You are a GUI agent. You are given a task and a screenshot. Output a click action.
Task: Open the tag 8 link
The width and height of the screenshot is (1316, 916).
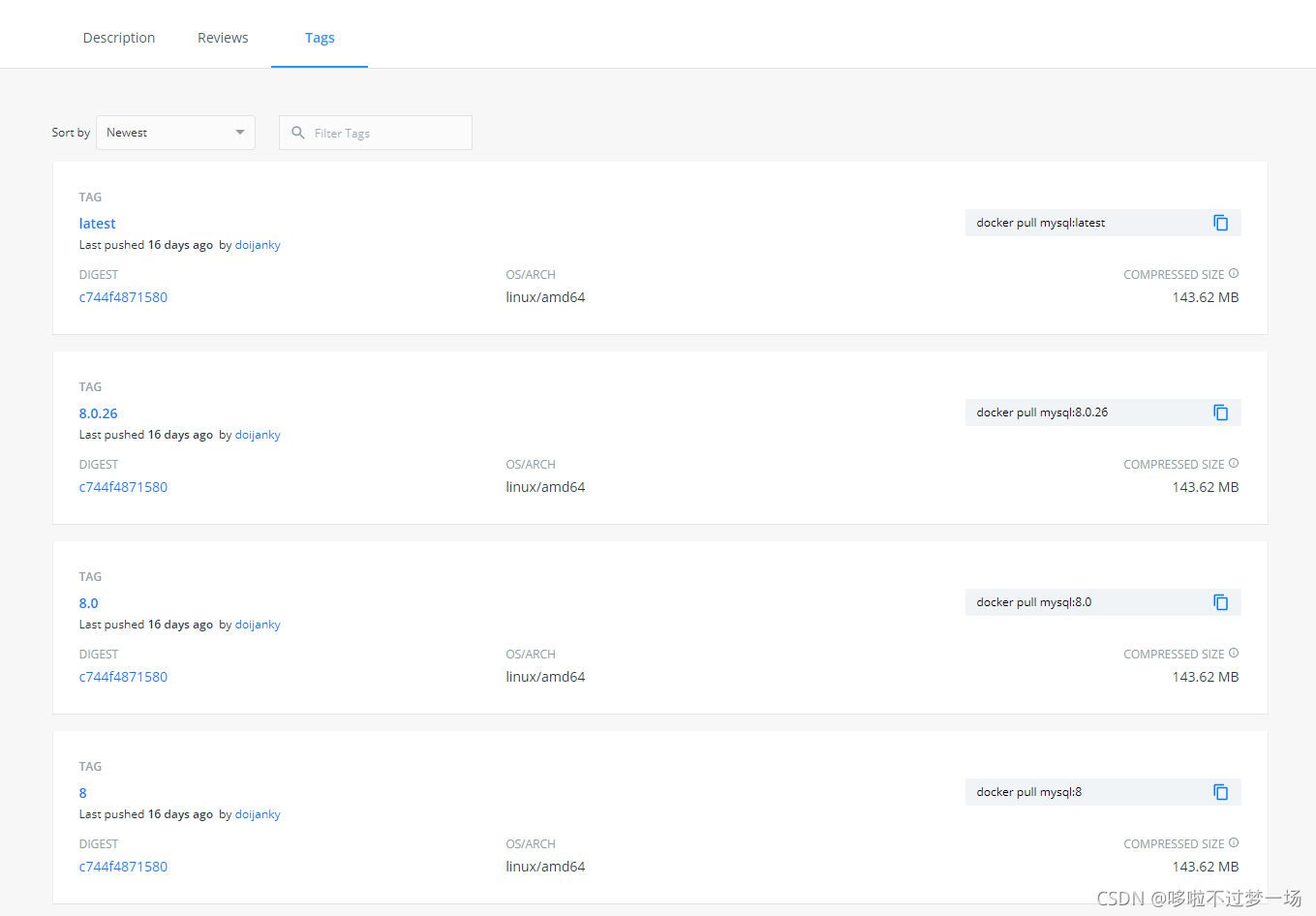click(x=82, y=793)
